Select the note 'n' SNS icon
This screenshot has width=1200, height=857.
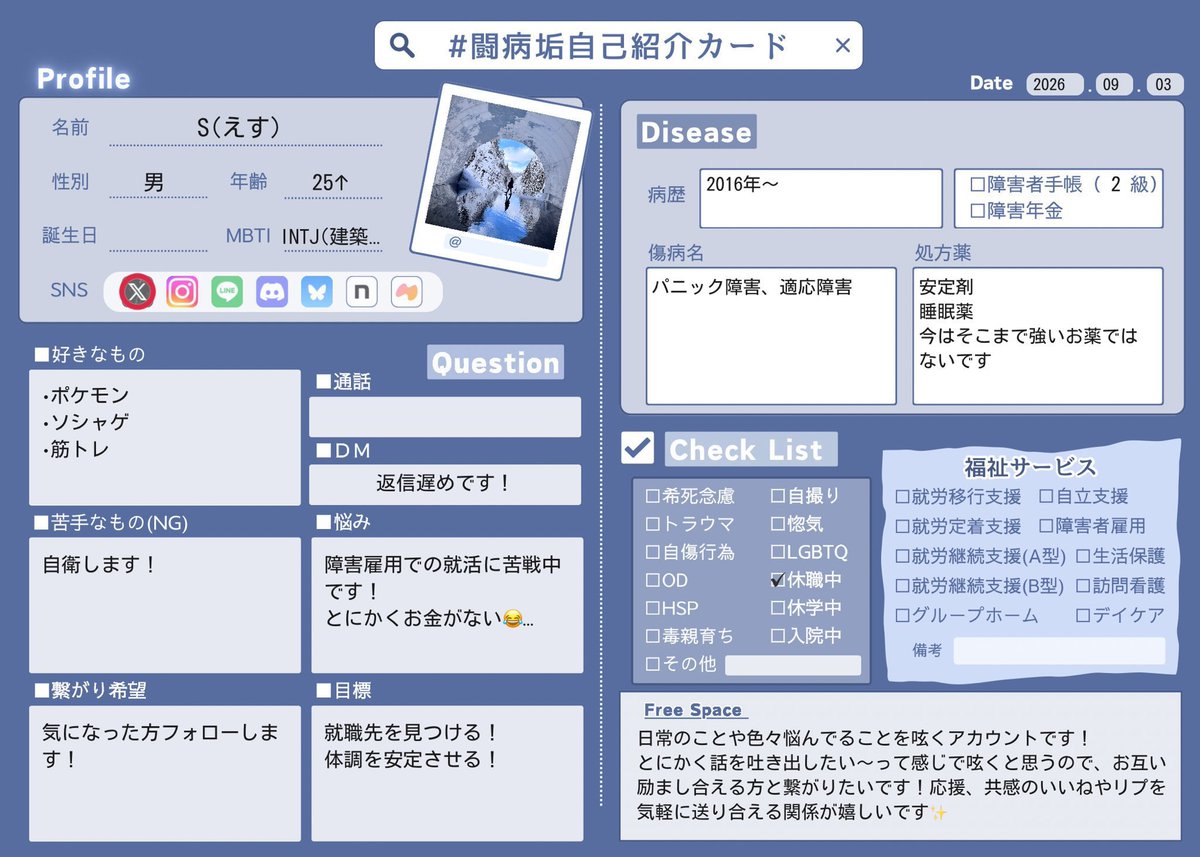(361, 291)
